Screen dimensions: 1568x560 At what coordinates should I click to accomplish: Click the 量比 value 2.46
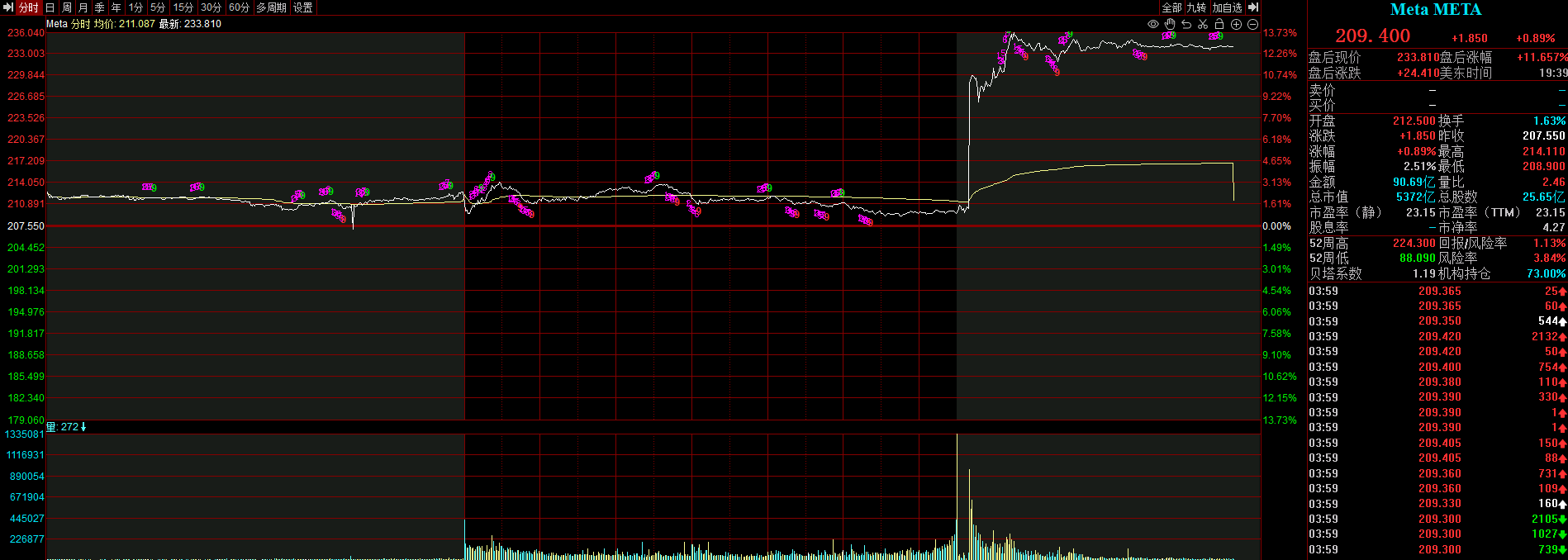click(1554, 182)
